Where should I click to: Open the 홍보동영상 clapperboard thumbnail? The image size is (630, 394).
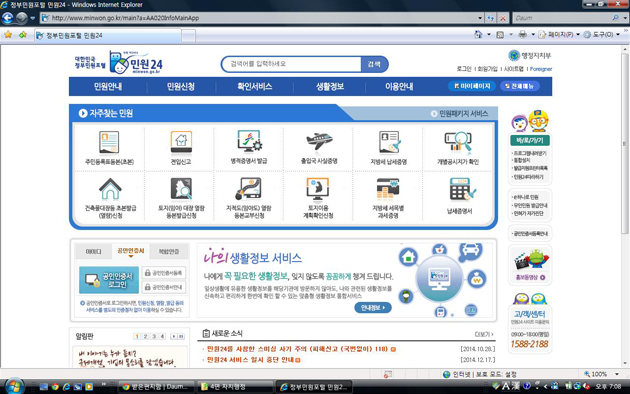coord(530,259)
